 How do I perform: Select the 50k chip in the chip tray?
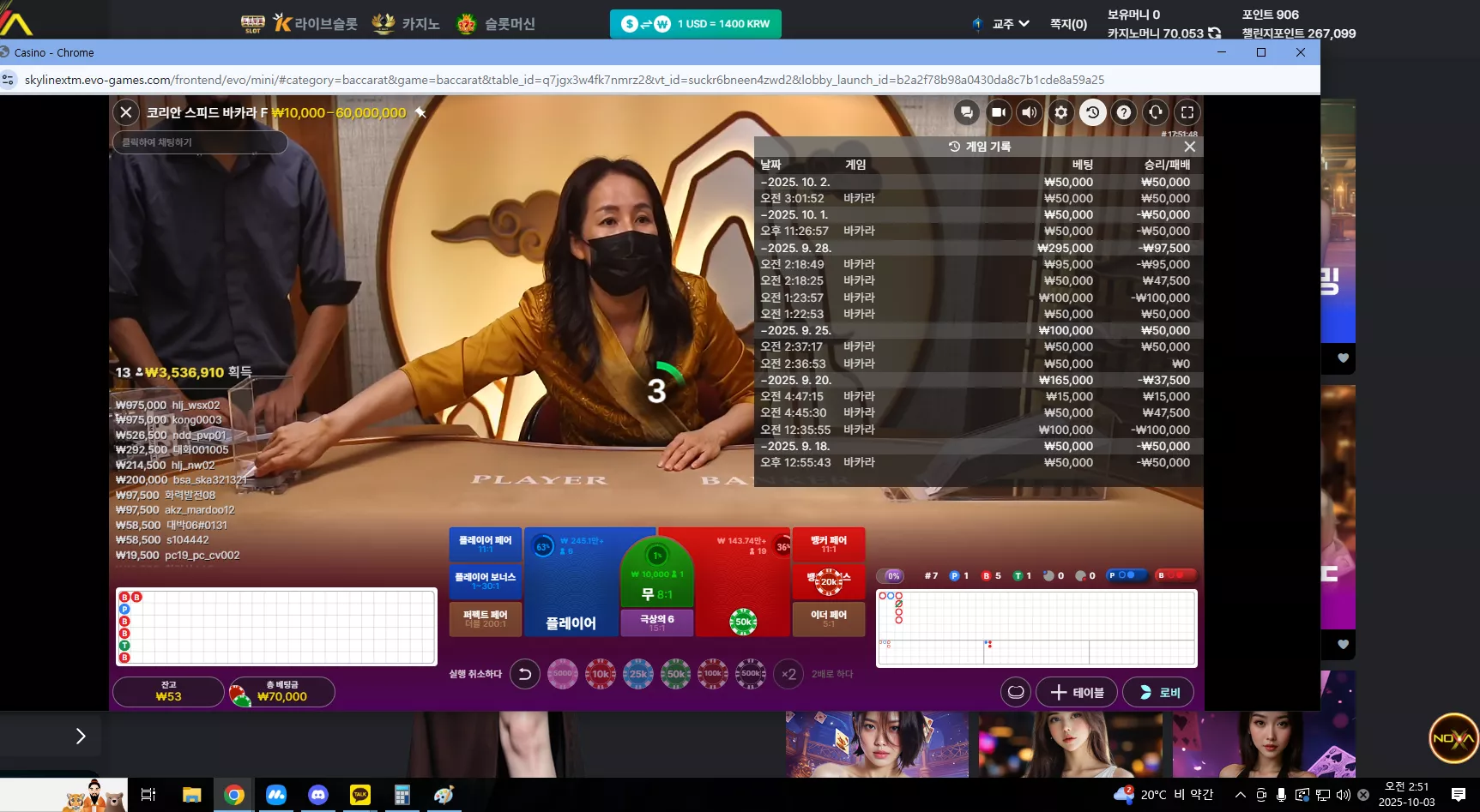pyautogui.click(x=676, y=674)
